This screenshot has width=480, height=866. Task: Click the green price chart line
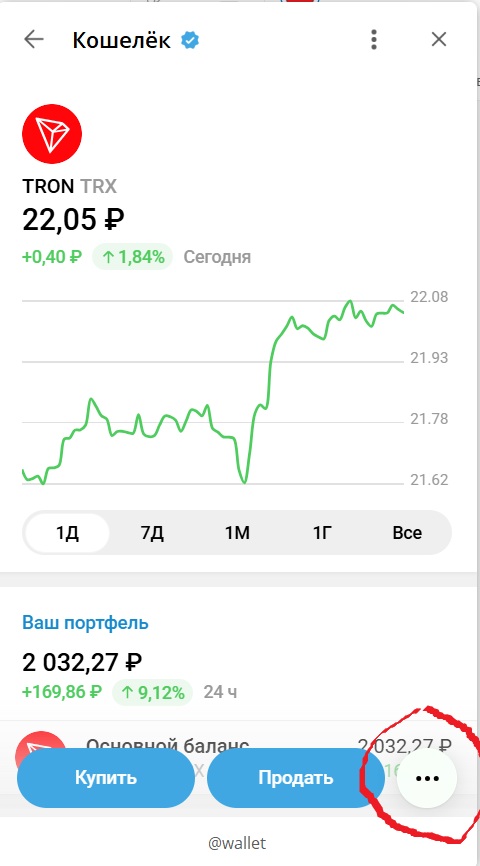coord(213,392)
